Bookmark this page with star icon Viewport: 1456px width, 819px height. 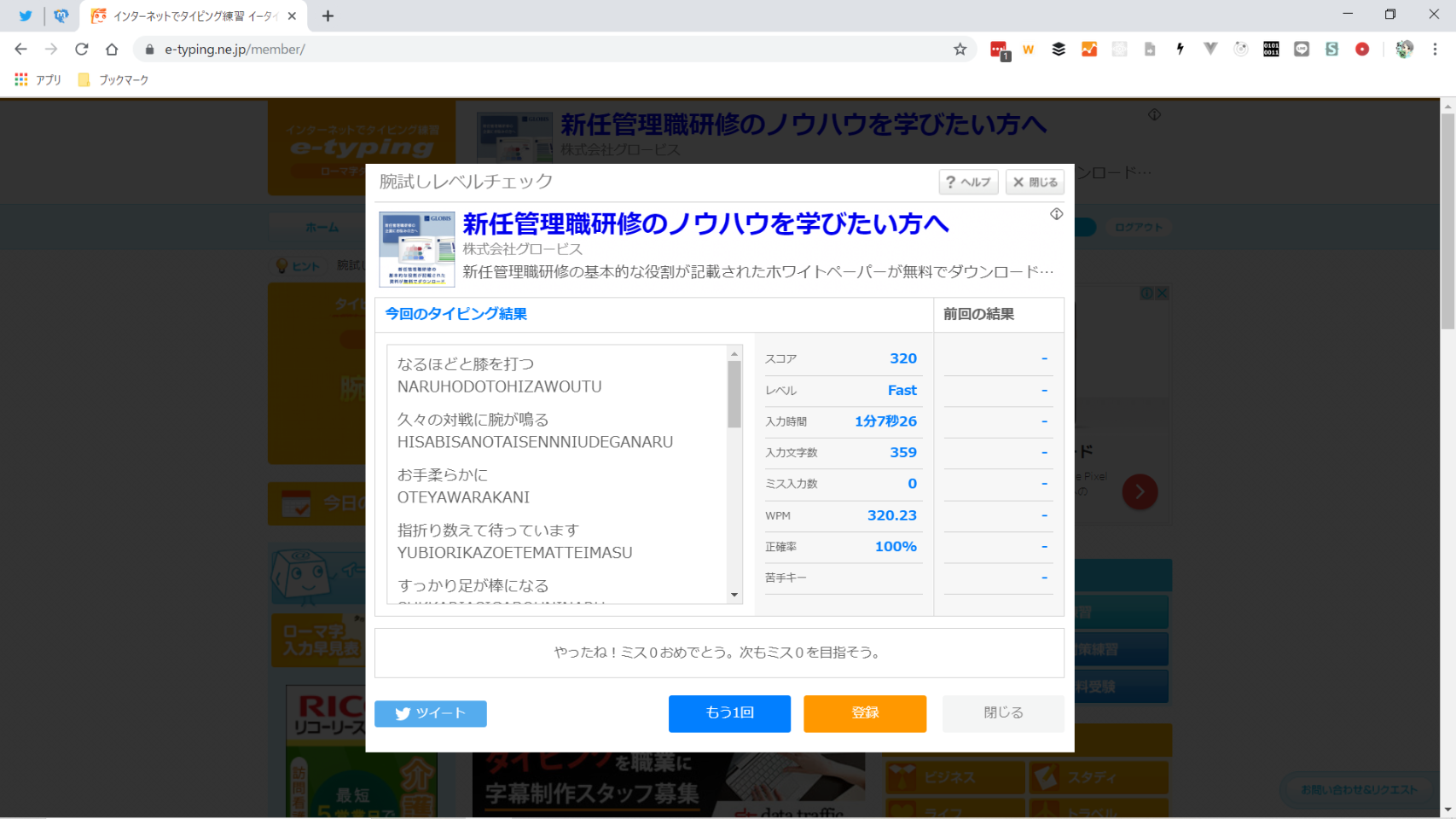[x=960, y=49]
